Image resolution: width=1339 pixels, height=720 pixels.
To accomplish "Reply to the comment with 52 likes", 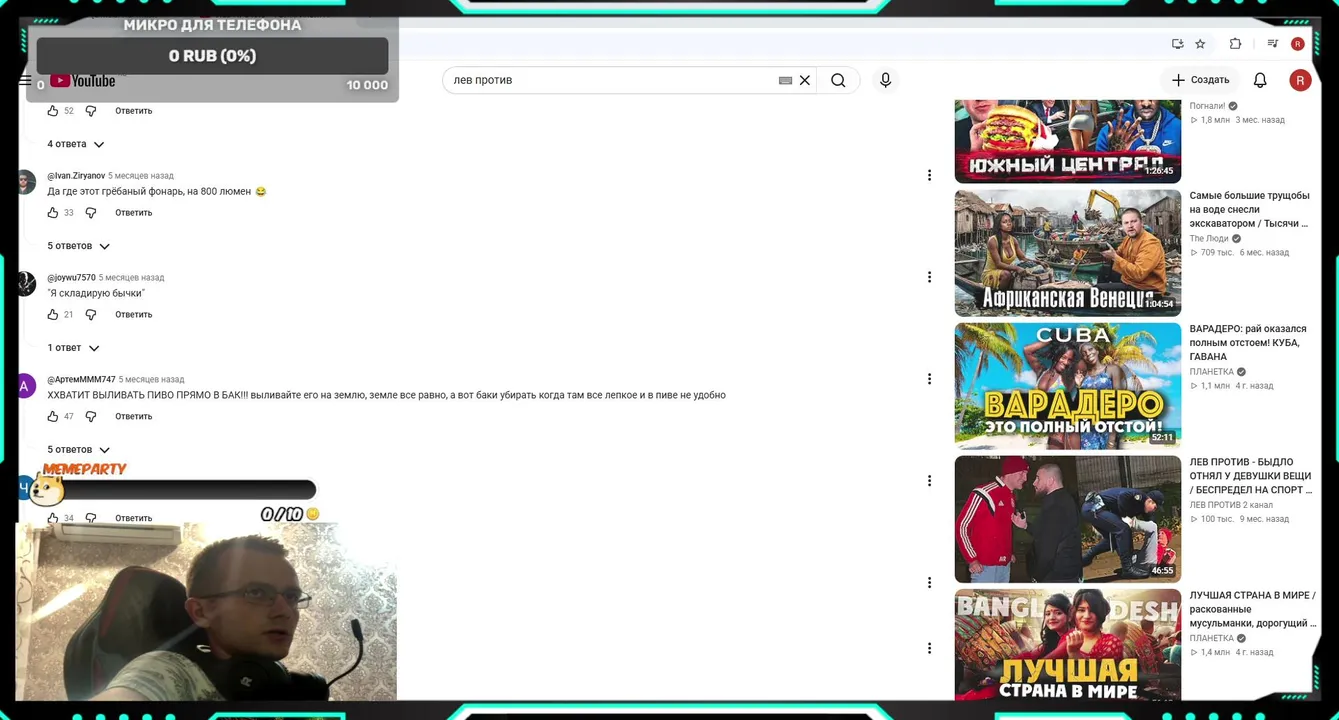I will point(133,111).
